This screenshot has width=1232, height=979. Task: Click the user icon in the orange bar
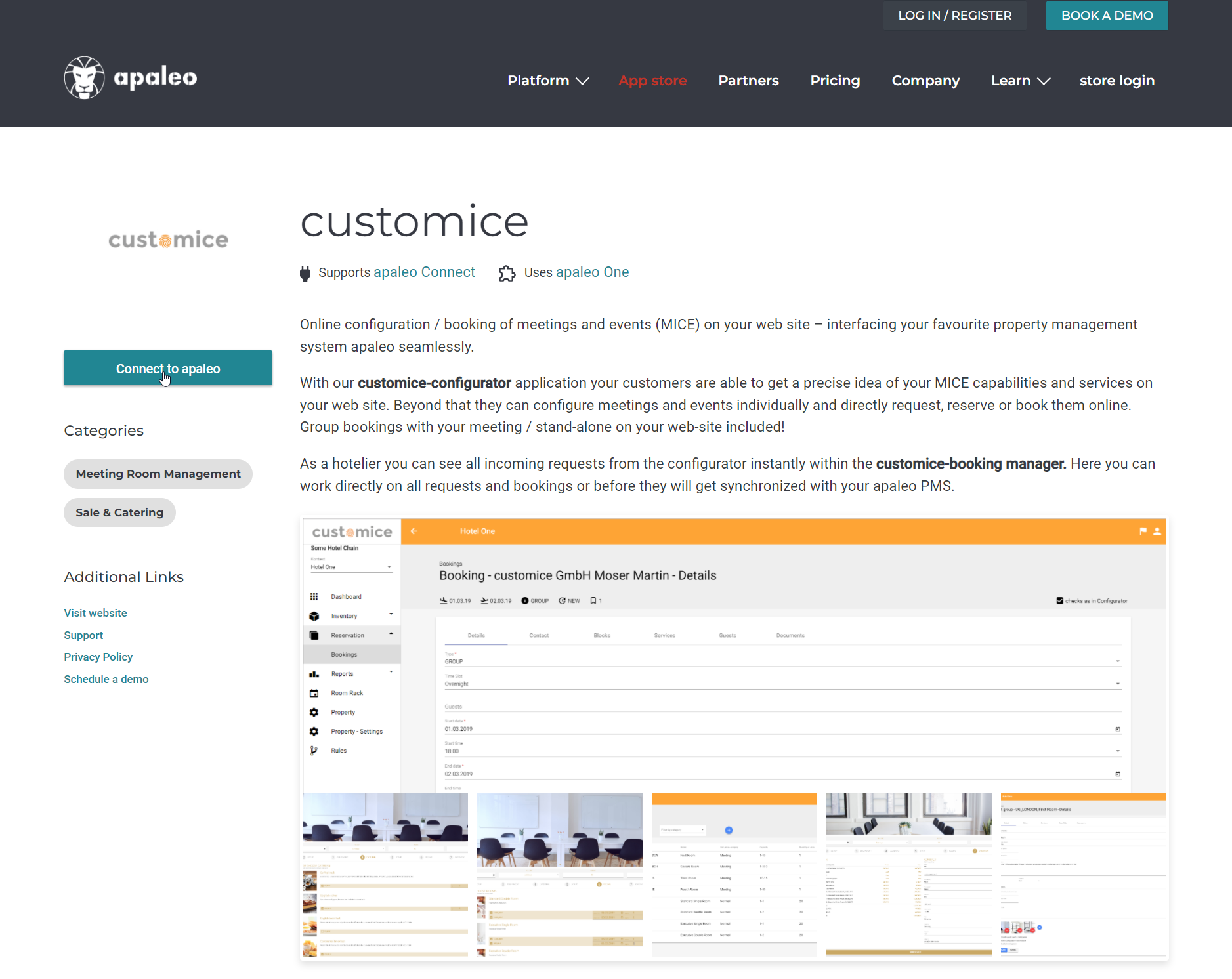[1157, 531]
